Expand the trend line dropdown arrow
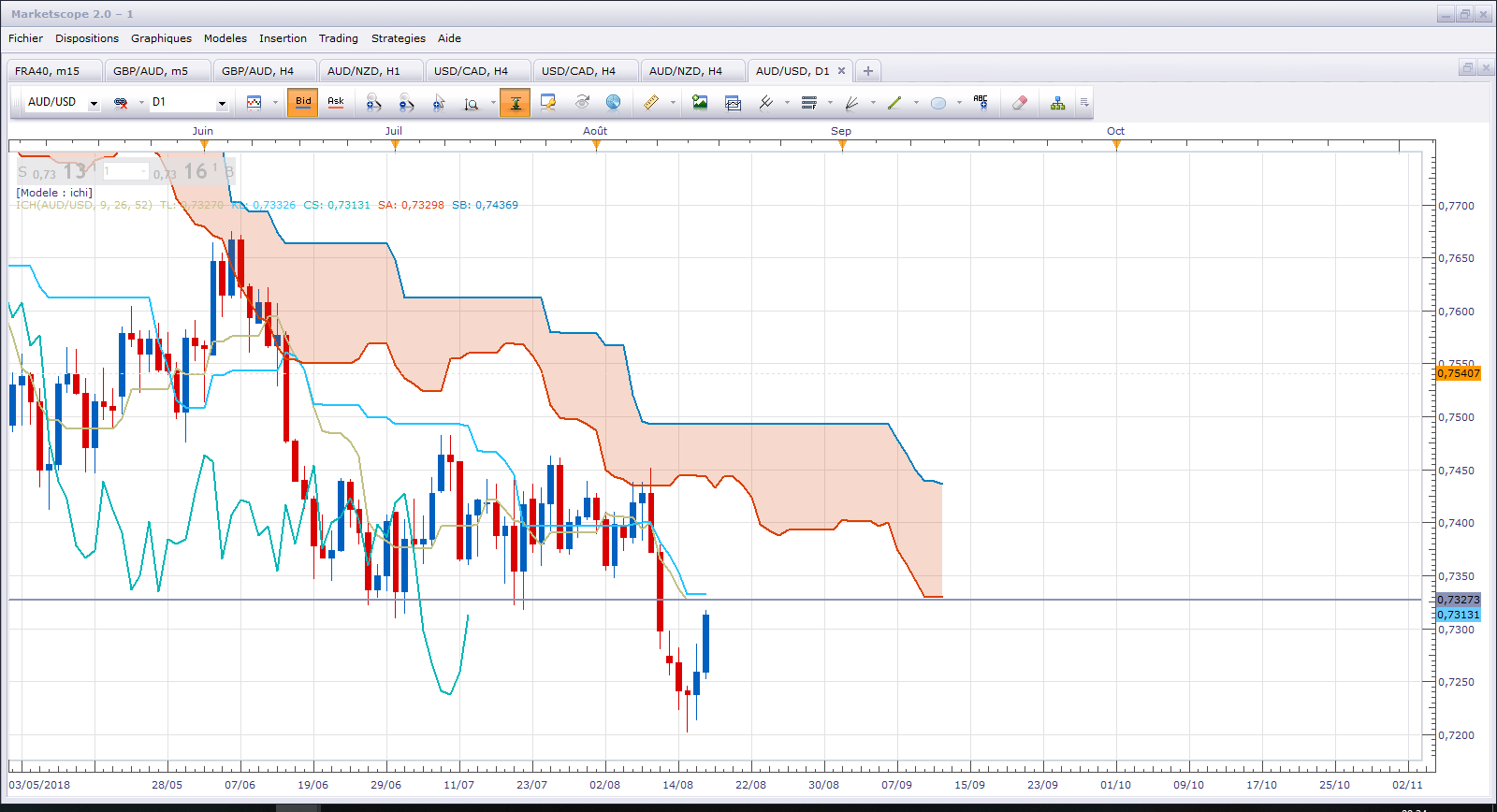This screenshot has width=1497, height=812. [x=916, y=103]
